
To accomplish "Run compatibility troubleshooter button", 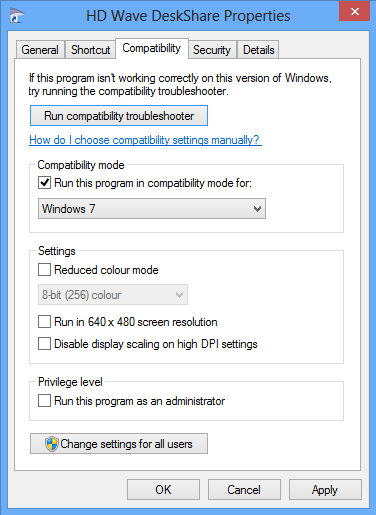I will point(119,116).
